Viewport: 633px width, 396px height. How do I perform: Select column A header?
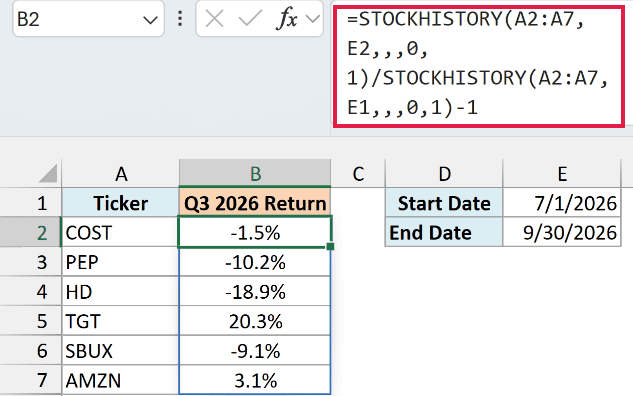point(120,174)
